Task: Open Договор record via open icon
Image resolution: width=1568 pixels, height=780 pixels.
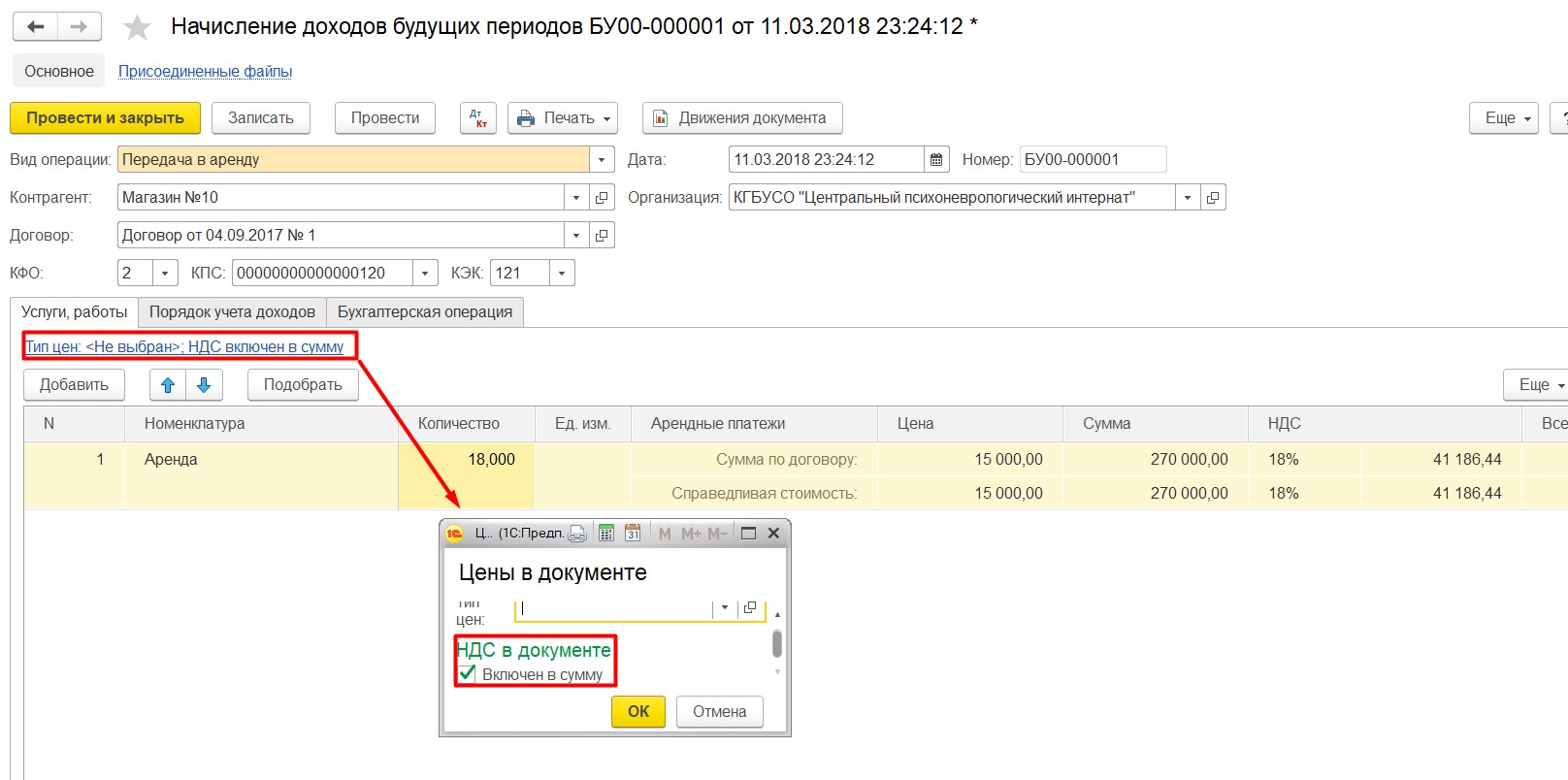Action: (602, 235)
